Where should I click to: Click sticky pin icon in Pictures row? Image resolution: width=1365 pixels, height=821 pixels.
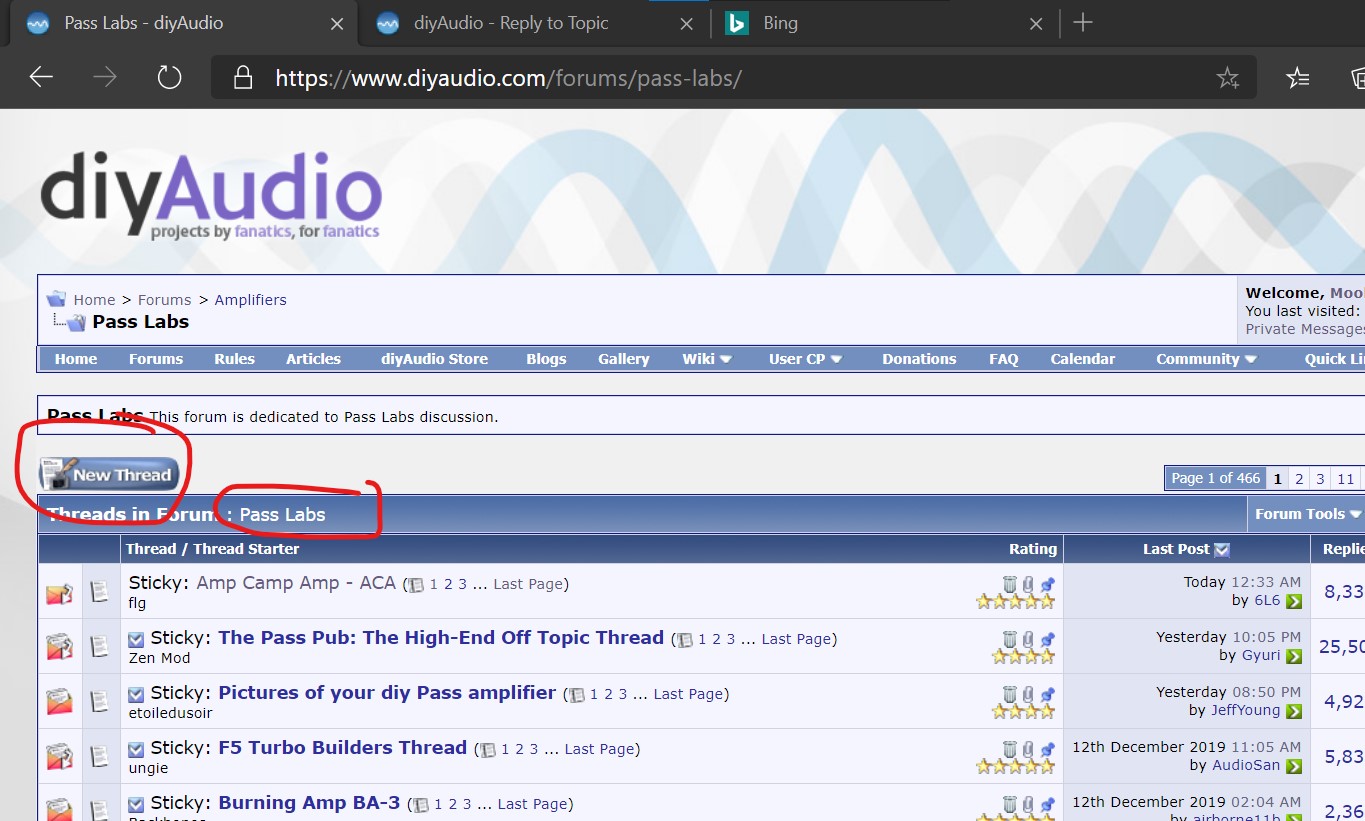pyautogui.click(x=1047, y=694)
